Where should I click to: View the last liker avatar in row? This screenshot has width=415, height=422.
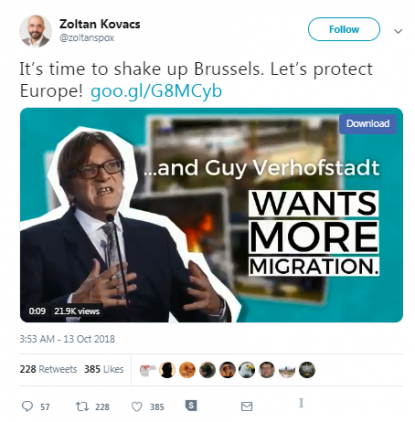pyautogui.click(x=307, y=370)
